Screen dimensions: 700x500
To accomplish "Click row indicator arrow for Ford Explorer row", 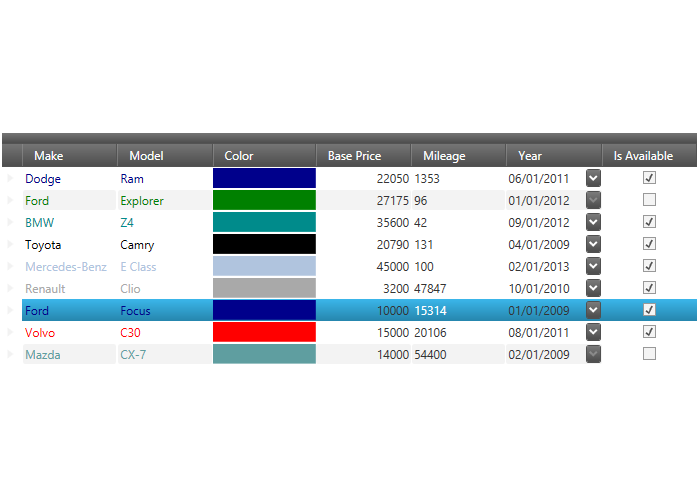I will tap(10, 200).
